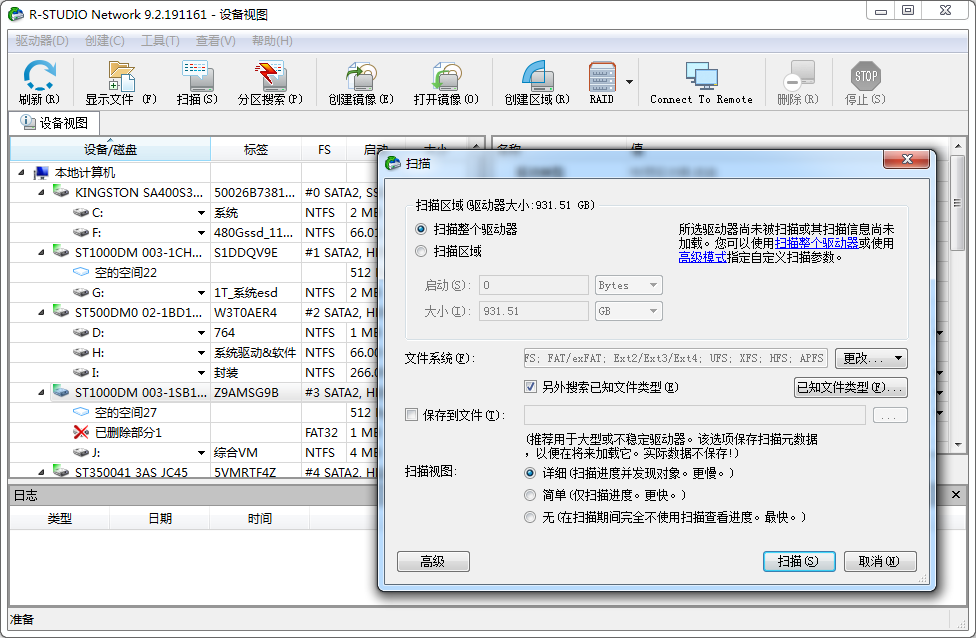Open Known File Types (已知文件类型) button
Image resolution: width=976 pixels, height=638 pixels.
point(850,387)
